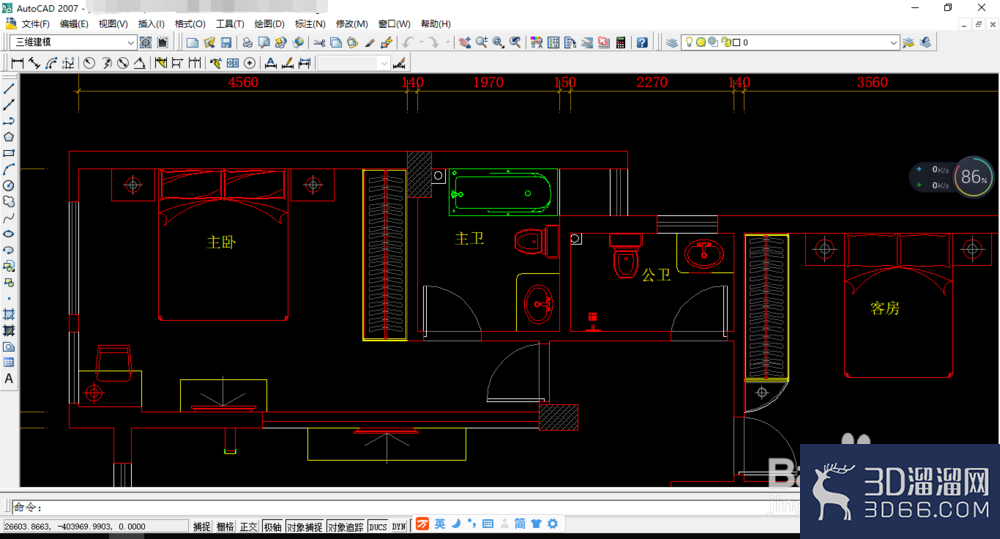The image size is (1000, 539).
Task: Start Angular dimension tool
Action: point(140,63)
